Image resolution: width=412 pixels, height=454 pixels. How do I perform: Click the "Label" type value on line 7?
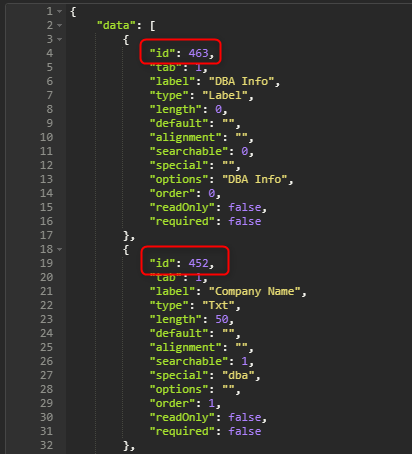tap(225, 95)
